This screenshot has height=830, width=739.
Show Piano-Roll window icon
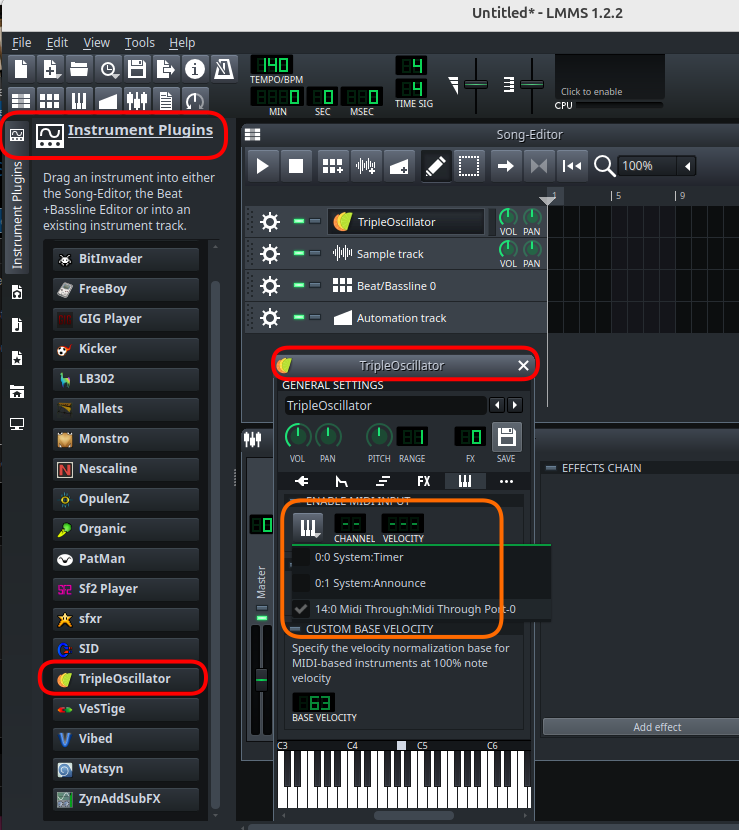tap(79, 100)
